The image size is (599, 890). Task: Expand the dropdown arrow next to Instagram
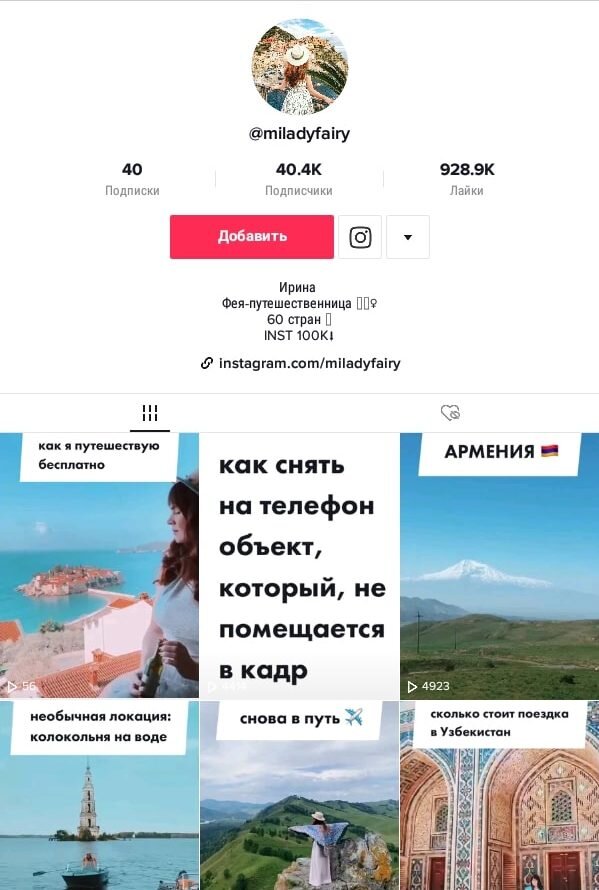[x=408, y=237]
